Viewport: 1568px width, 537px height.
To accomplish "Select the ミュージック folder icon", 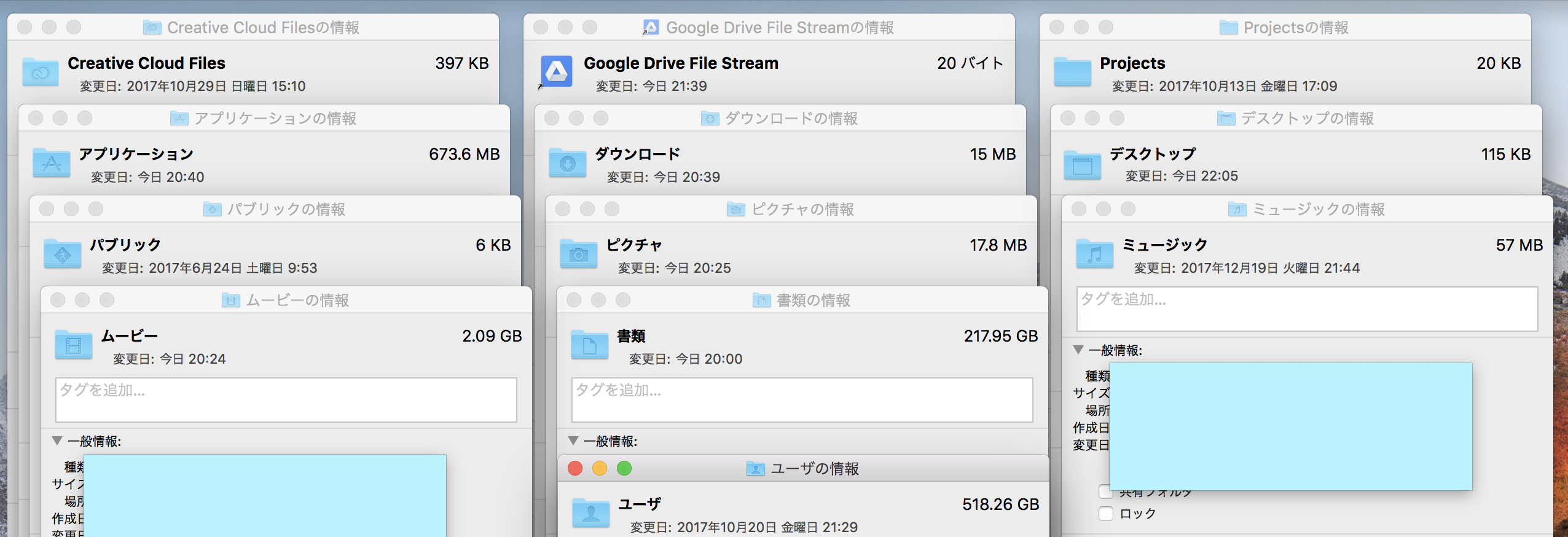I will point(1095,254).
